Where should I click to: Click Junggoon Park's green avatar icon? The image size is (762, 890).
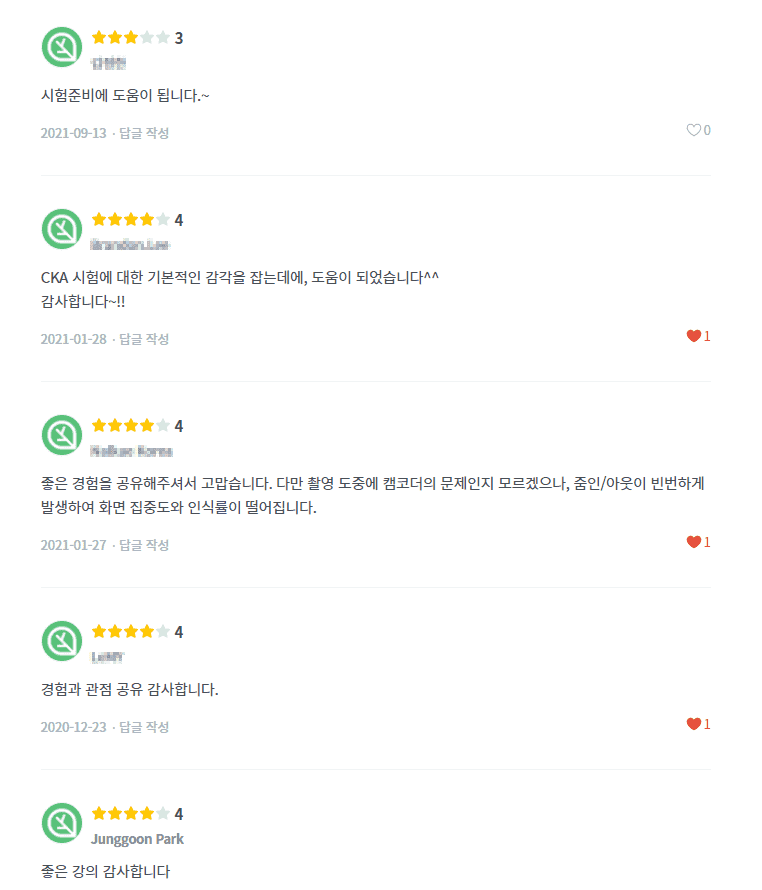(x=62, y=823)
